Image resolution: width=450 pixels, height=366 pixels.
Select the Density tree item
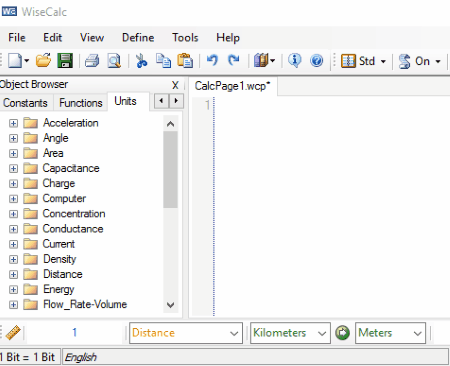[60, 259]
